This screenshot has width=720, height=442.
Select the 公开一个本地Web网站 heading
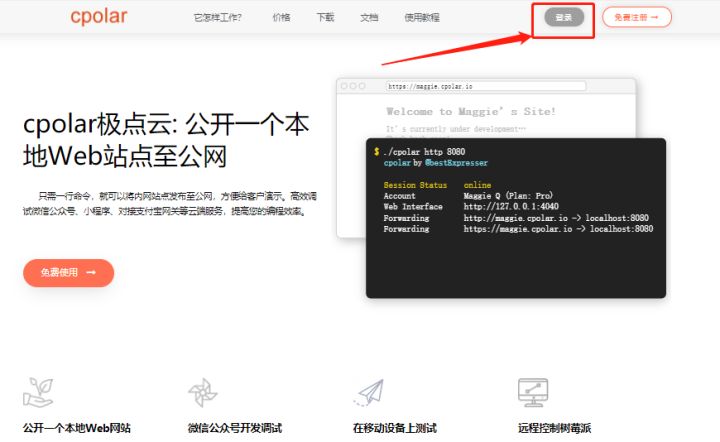(77, 428)
